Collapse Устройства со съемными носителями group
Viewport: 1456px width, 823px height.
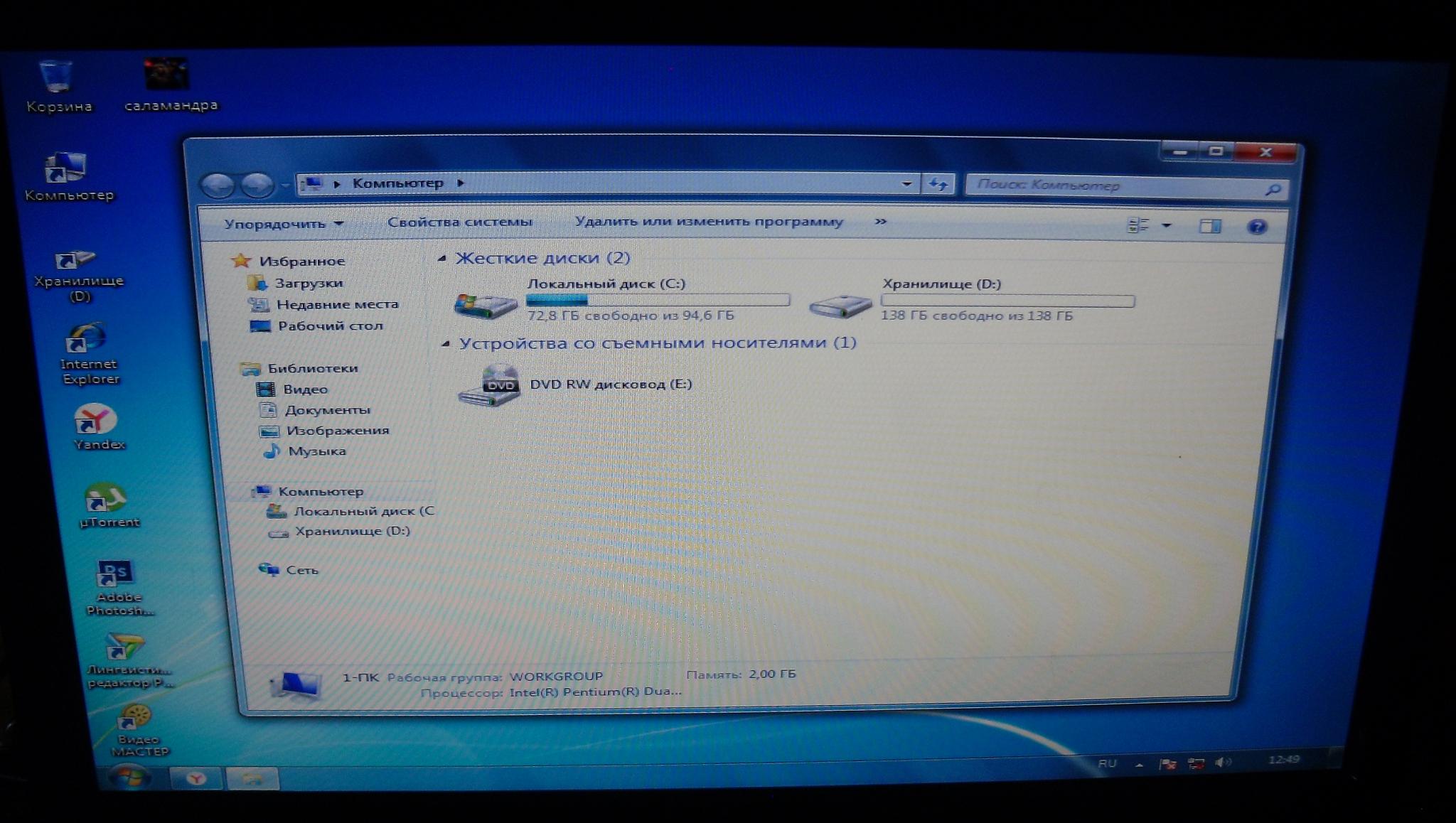pos(446,344)
